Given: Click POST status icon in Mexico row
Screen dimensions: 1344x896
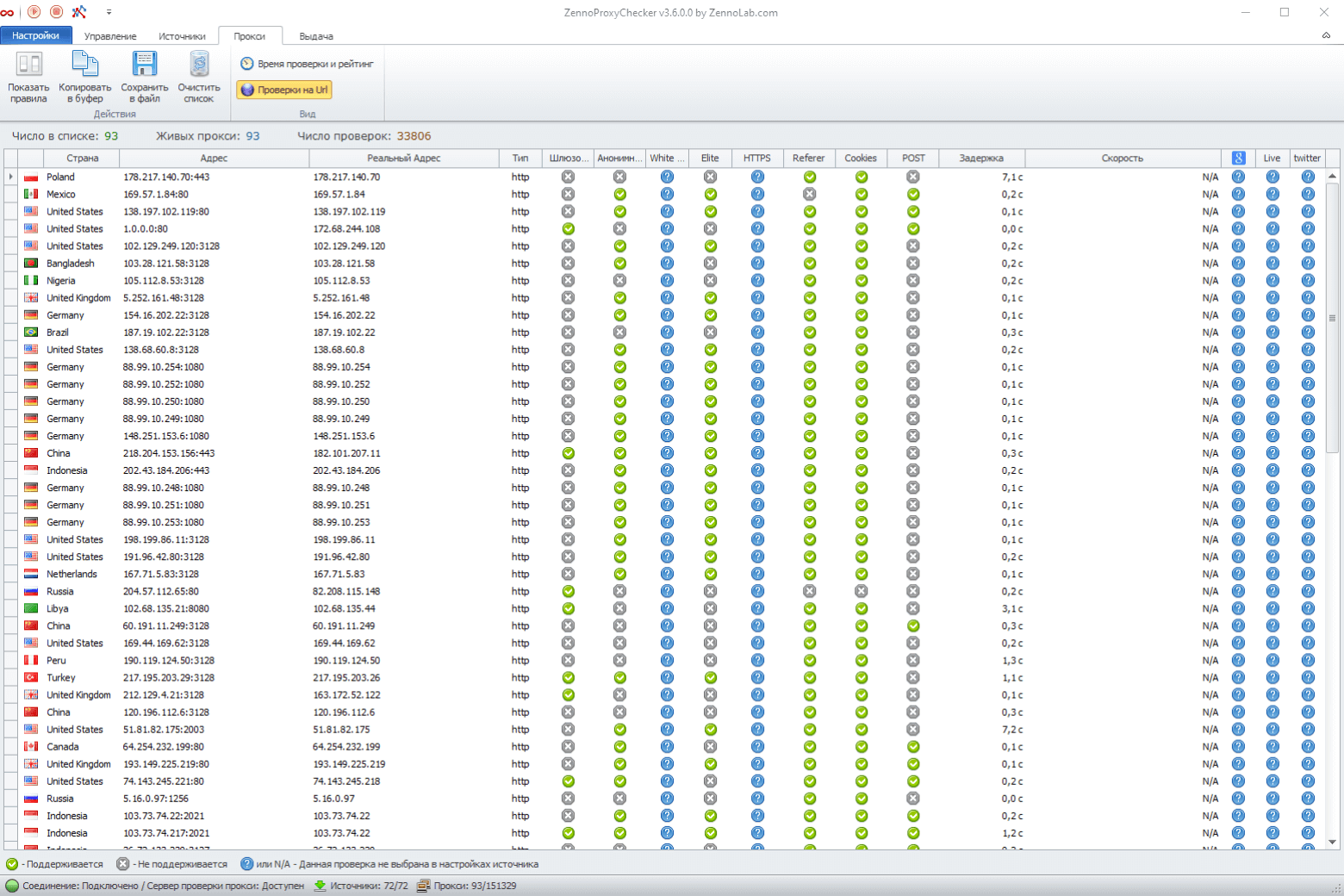Looking at the screenshot, I should click(913, 194).
